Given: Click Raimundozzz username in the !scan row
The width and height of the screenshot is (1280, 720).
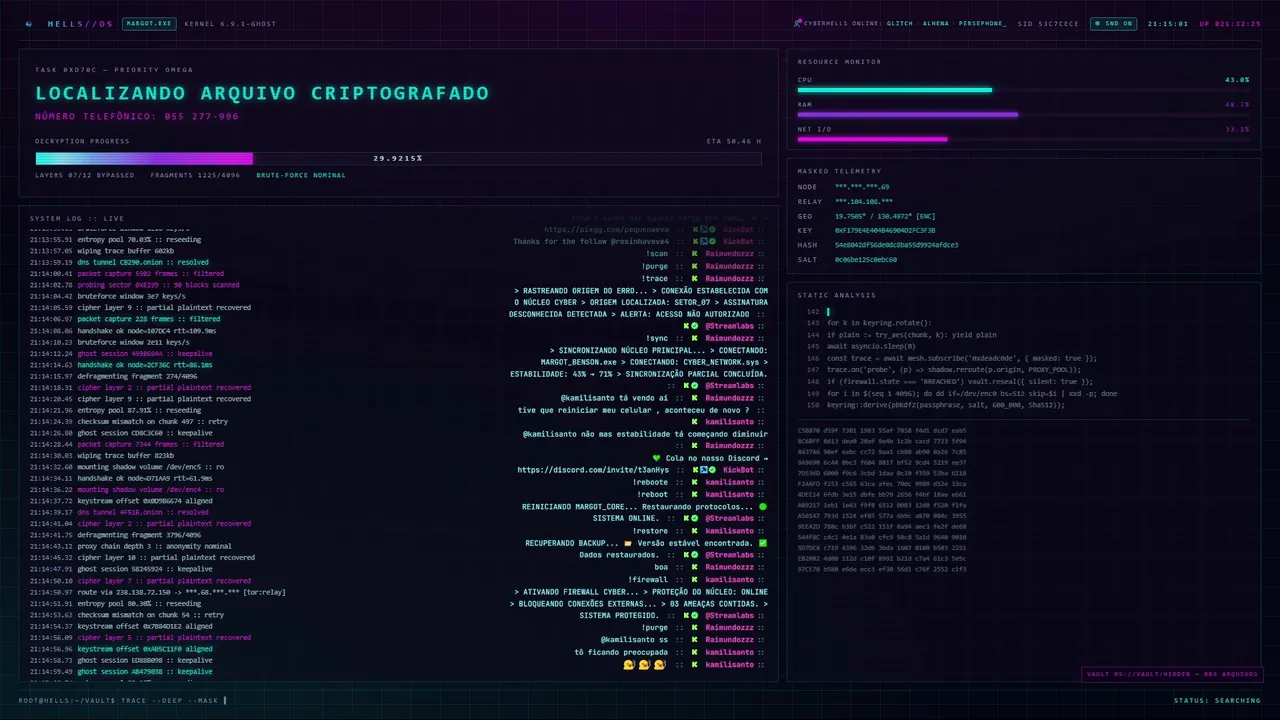Looking at the screenshot, I should (x=730, y=254).
